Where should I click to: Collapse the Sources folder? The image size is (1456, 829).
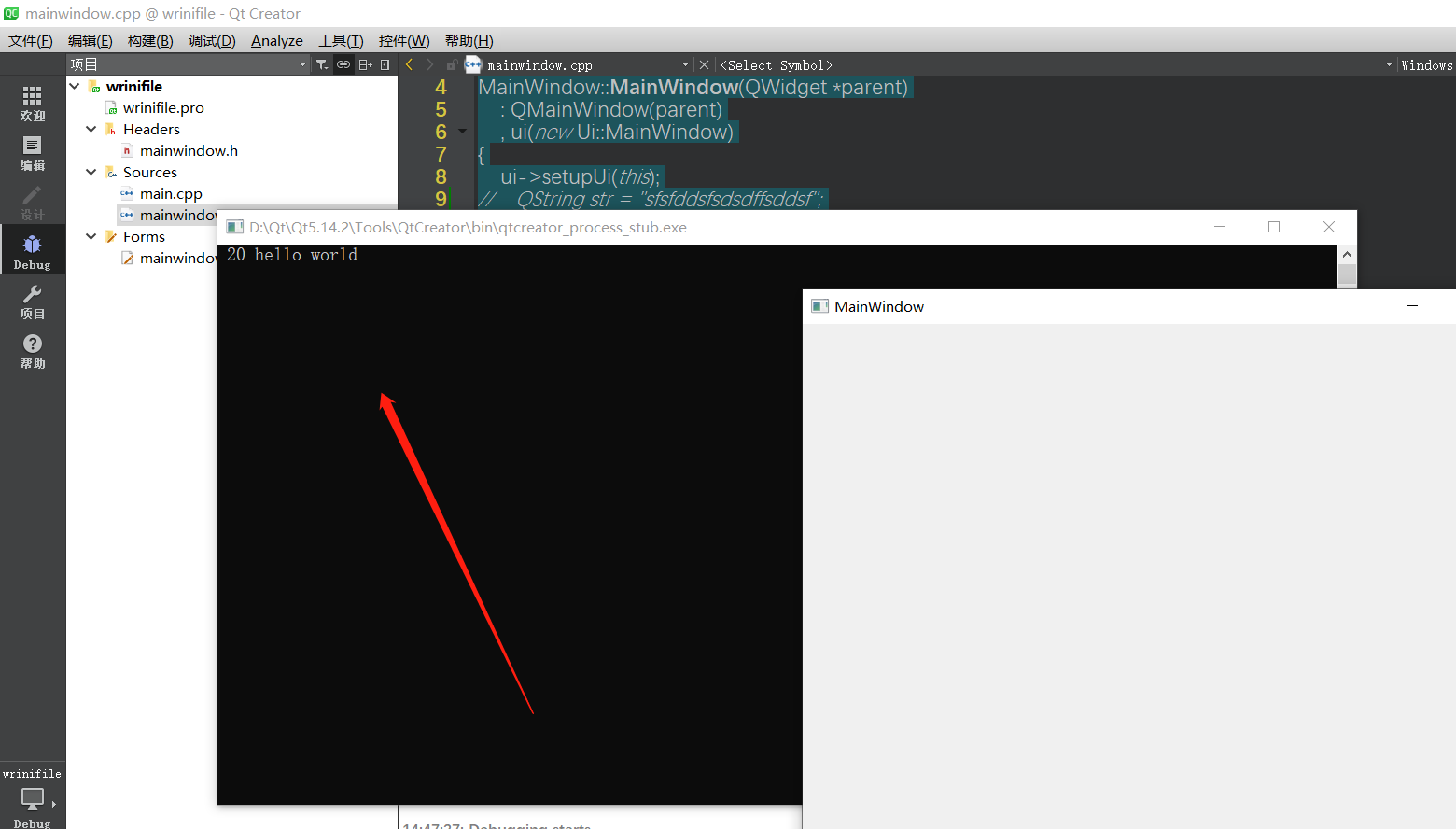pyautogui.click(x=91, y=172)
